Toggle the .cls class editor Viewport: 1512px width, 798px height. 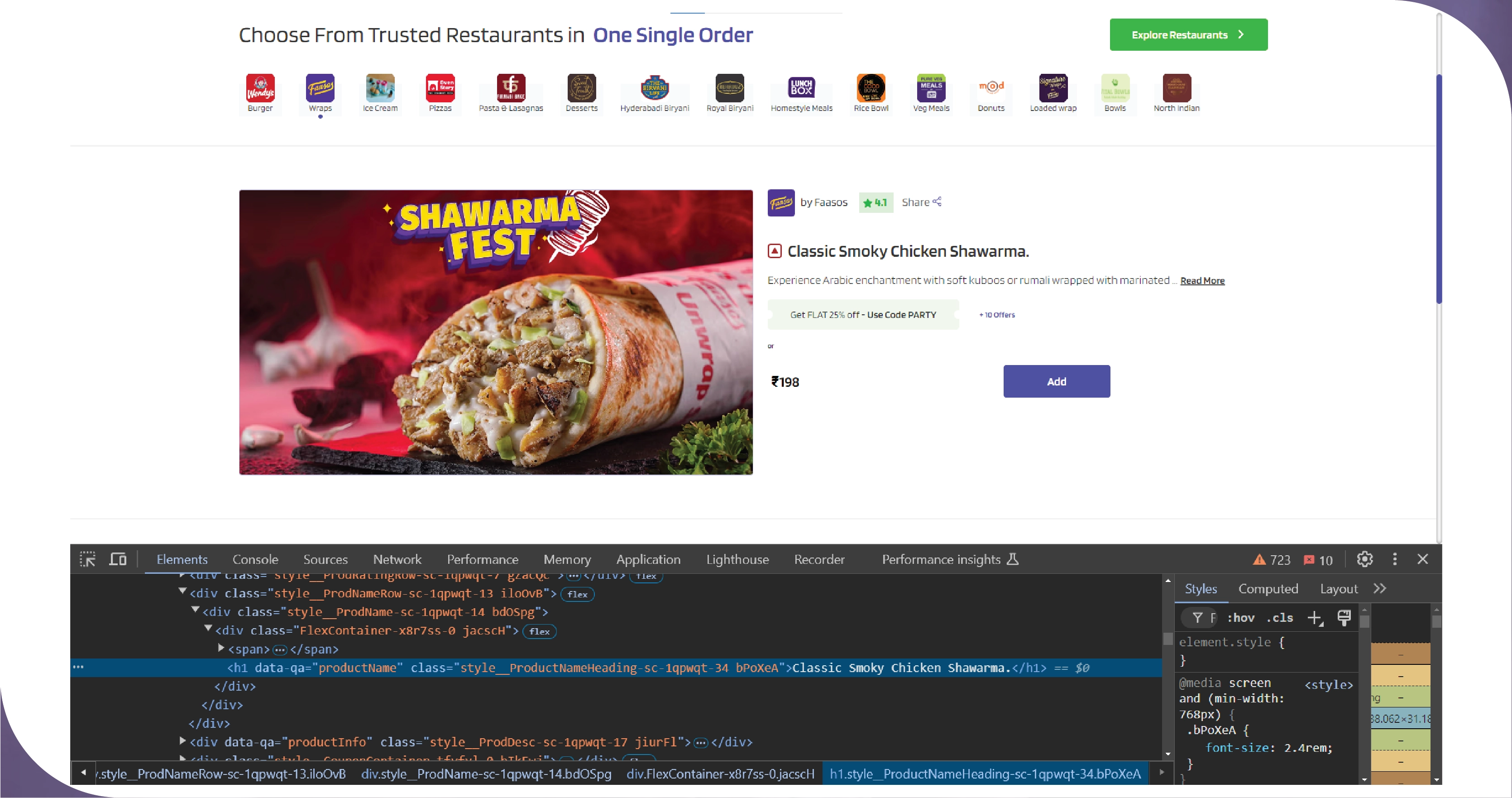pos(1280,618)
